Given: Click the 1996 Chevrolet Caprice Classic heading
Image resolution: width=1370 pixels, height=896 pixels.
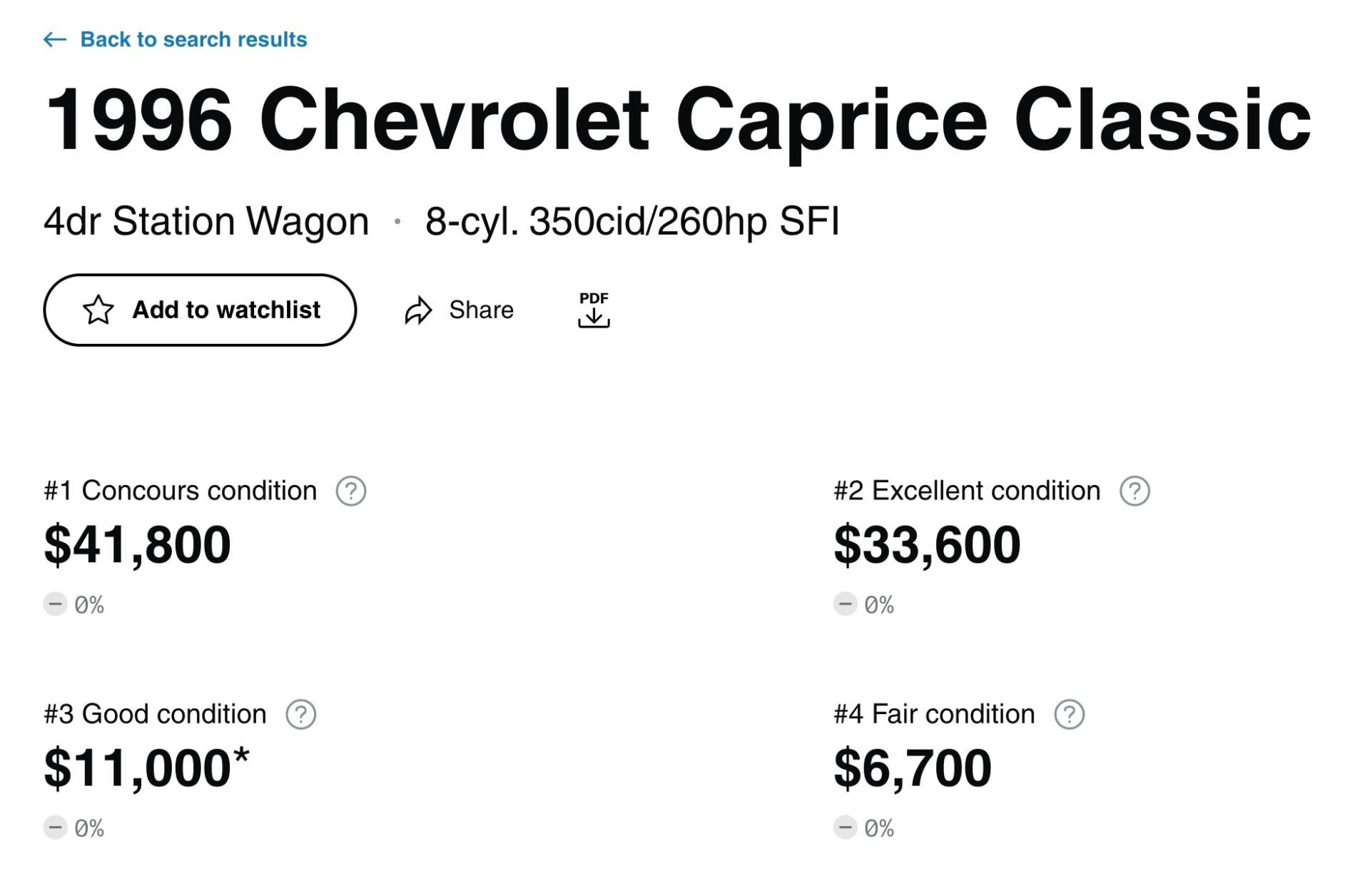Looking at the screenshot, I should (x=678, y=120).
